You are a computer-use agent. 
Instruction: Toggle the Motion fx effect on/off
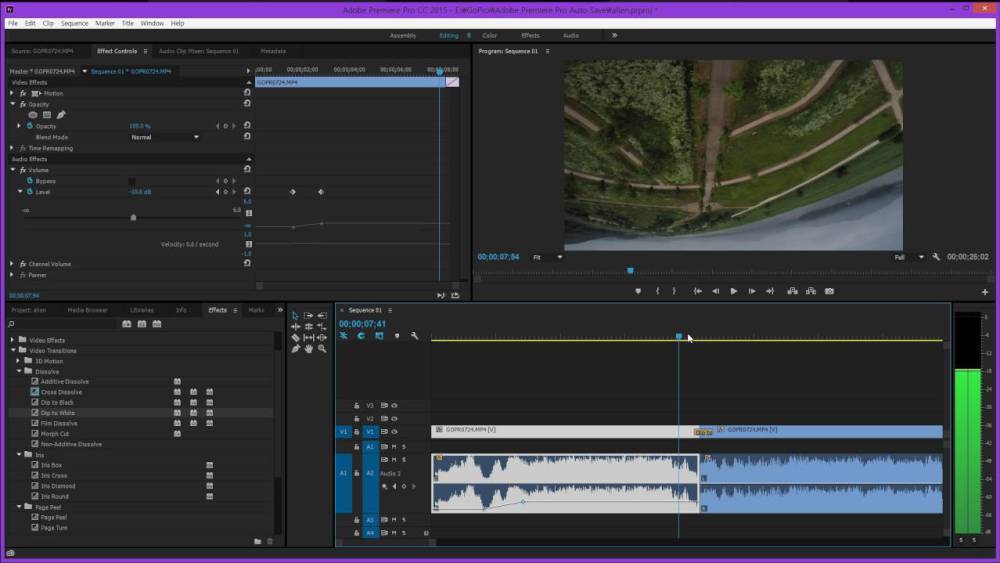(x=23, y=93)
